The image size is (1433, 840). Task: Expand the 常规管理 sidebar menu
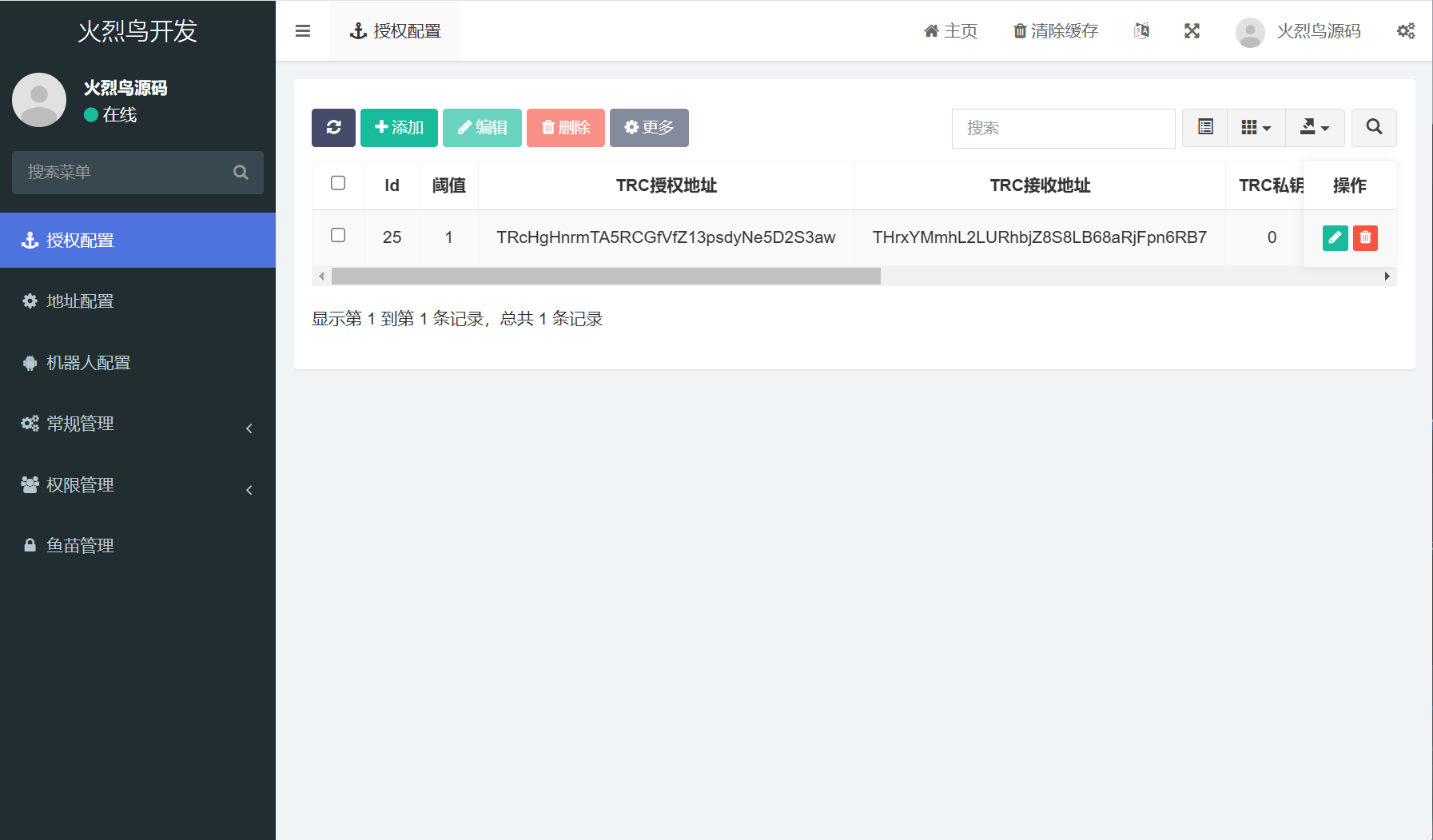137,424
